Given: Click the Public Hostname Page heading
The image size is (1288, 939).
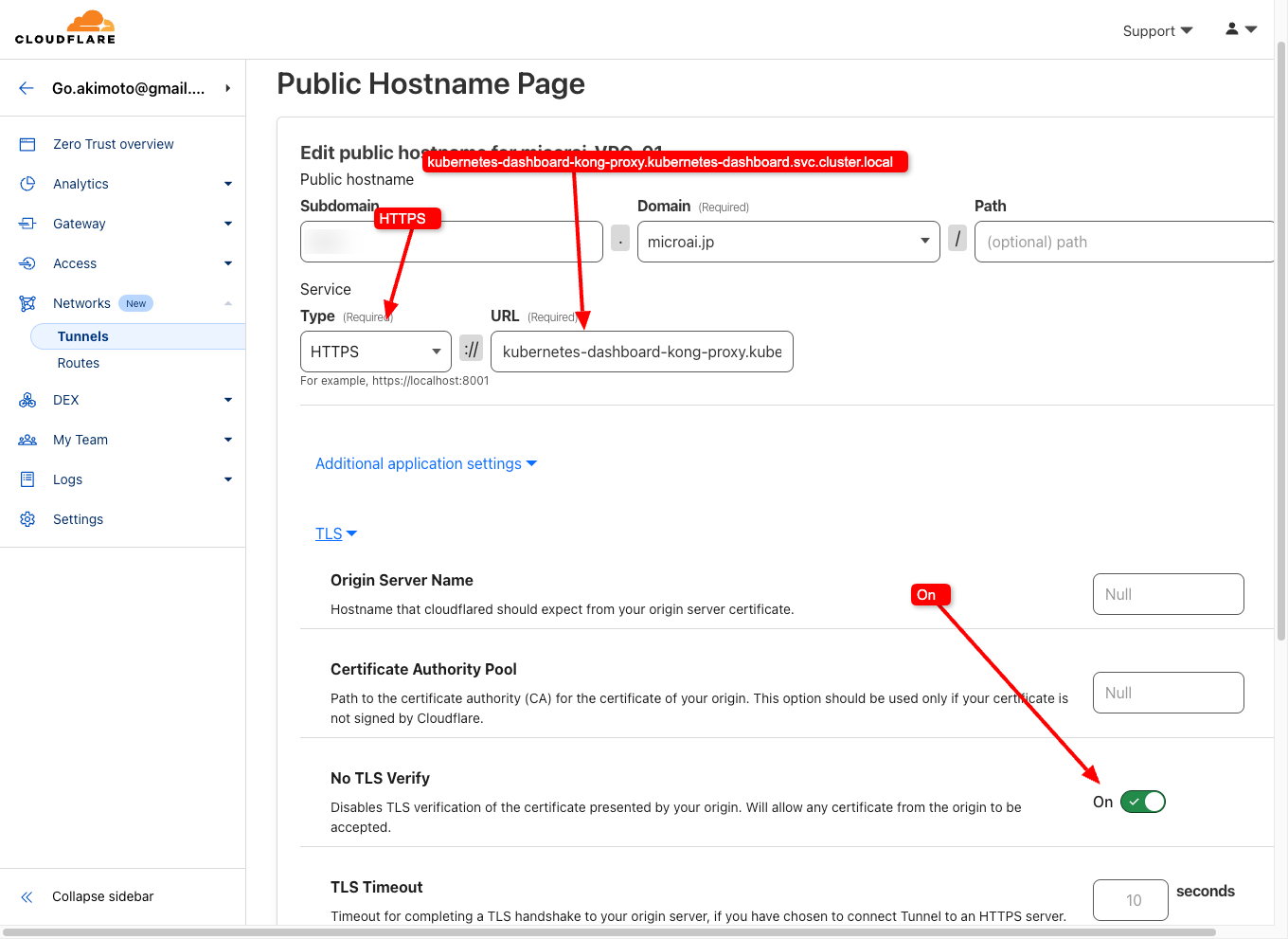Looking at the screenshot, I should 431,83.
